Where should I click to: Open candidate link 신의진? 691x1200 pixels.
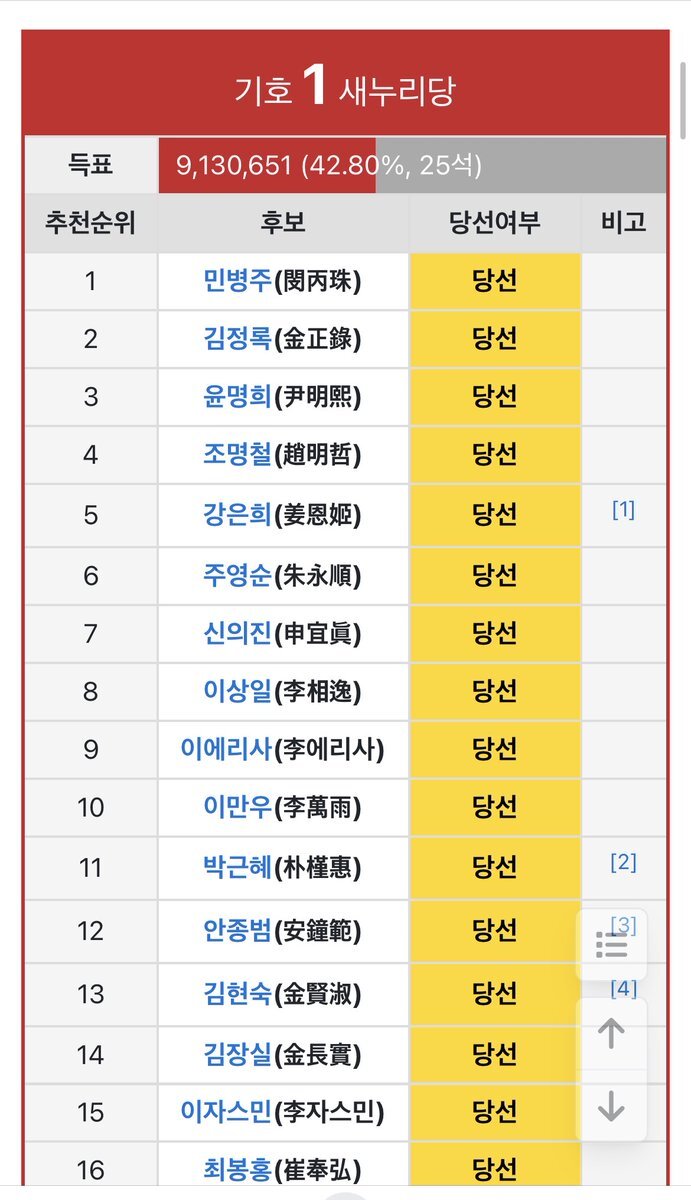[x=237, y=633]
